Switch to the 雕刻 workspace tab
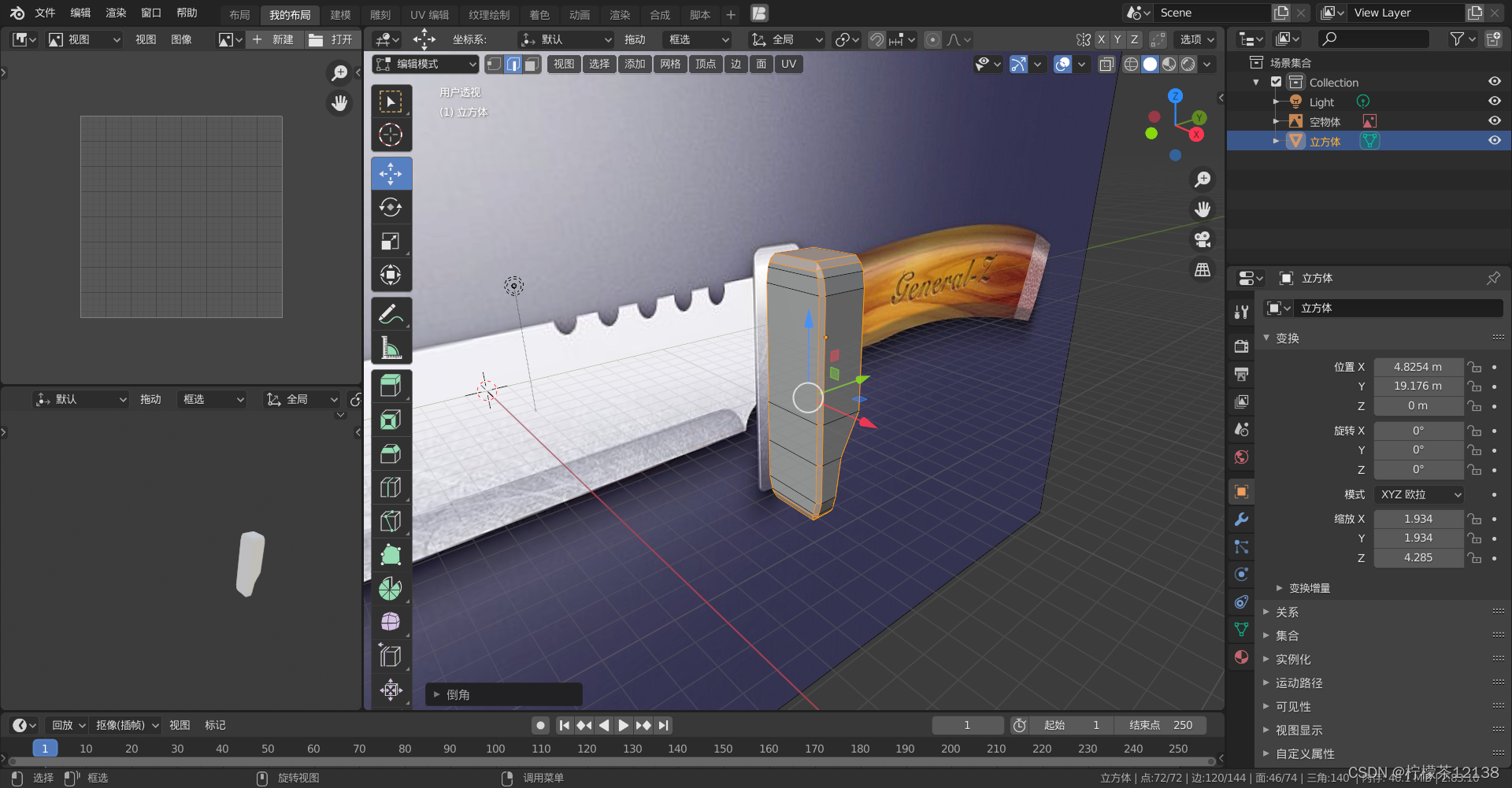The width and height of the screenshot is (1512, 788). pos(380,15)
